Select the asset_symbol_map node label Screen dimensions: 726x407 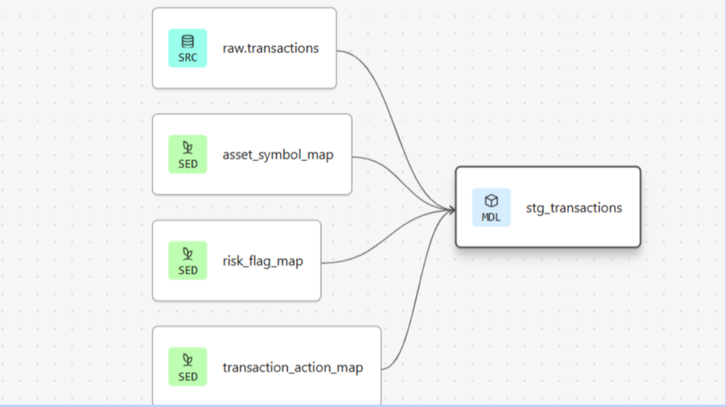(x=278, y=154)
